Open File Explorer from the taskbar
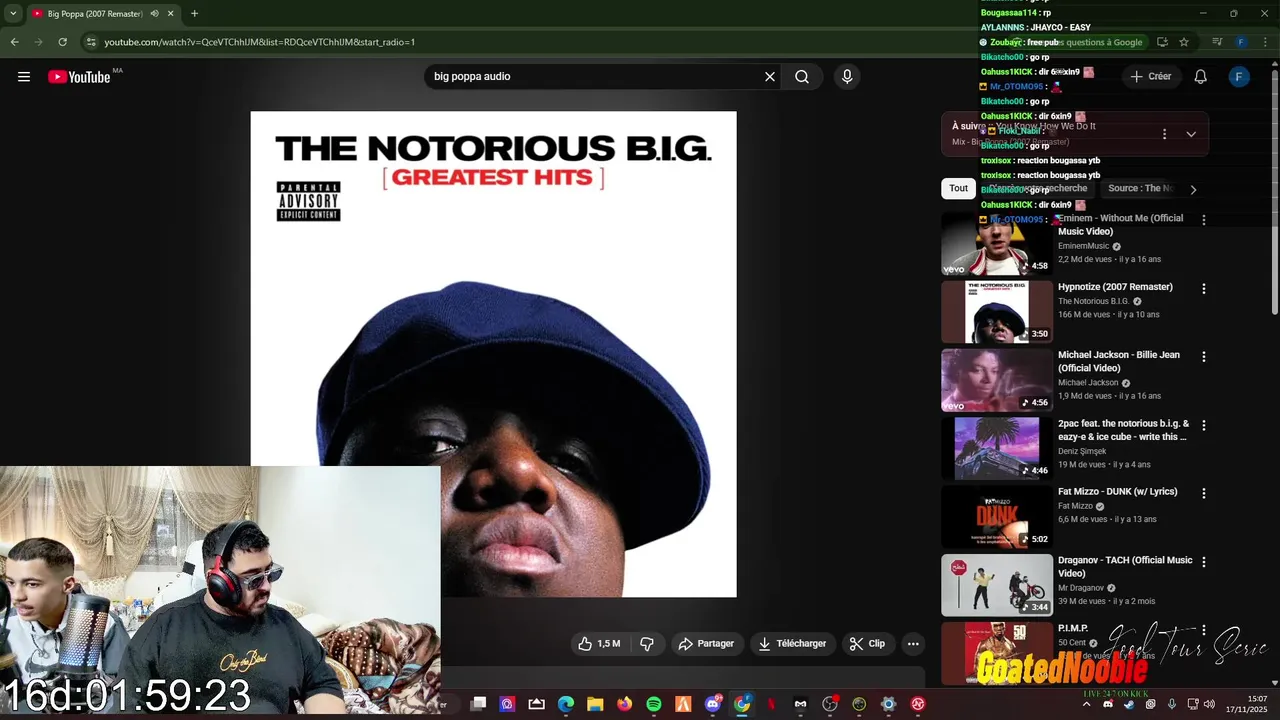 [595, 704]
